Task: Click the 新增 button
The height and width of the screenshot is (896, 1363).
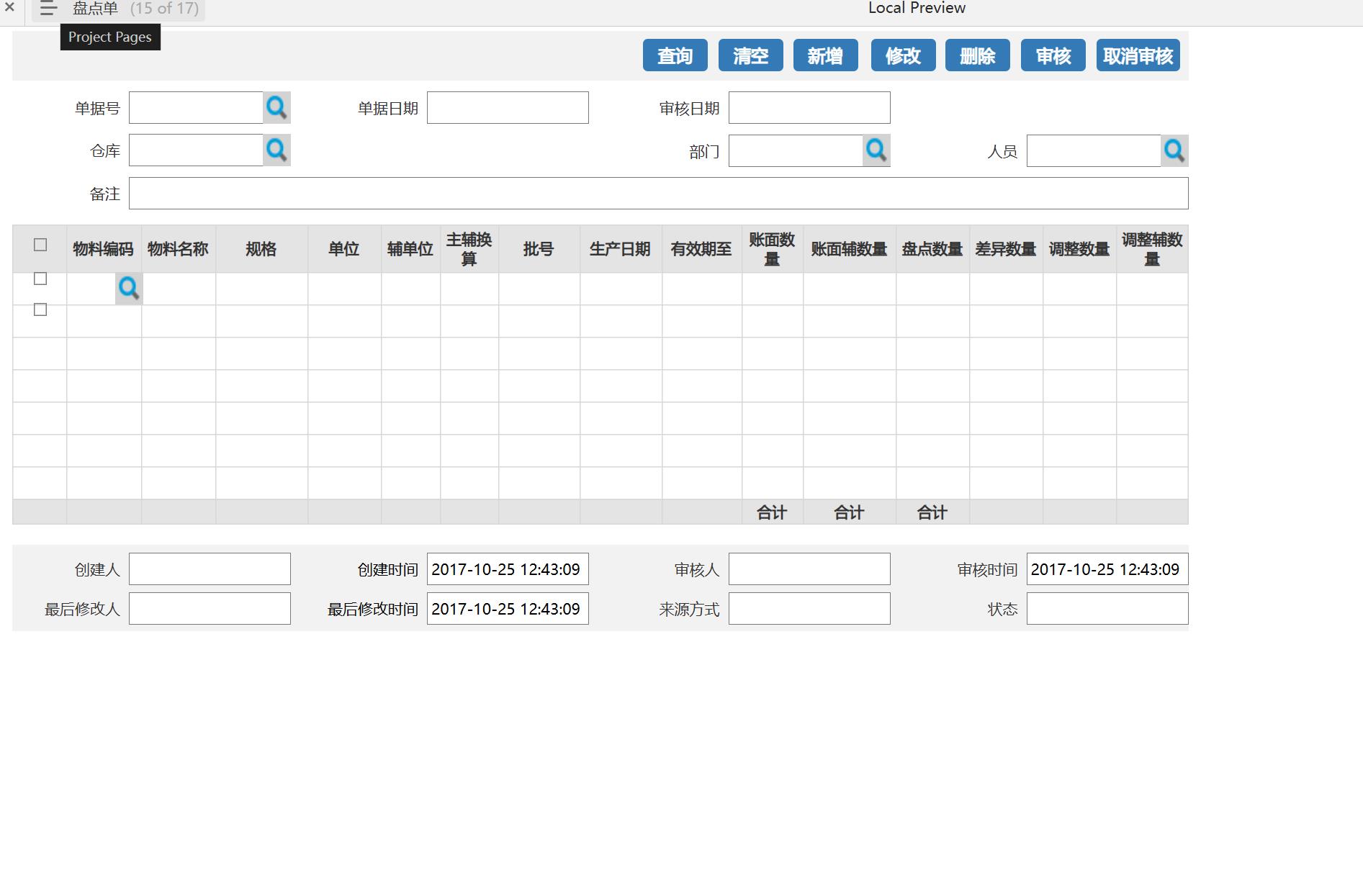Action: point(826,55)
